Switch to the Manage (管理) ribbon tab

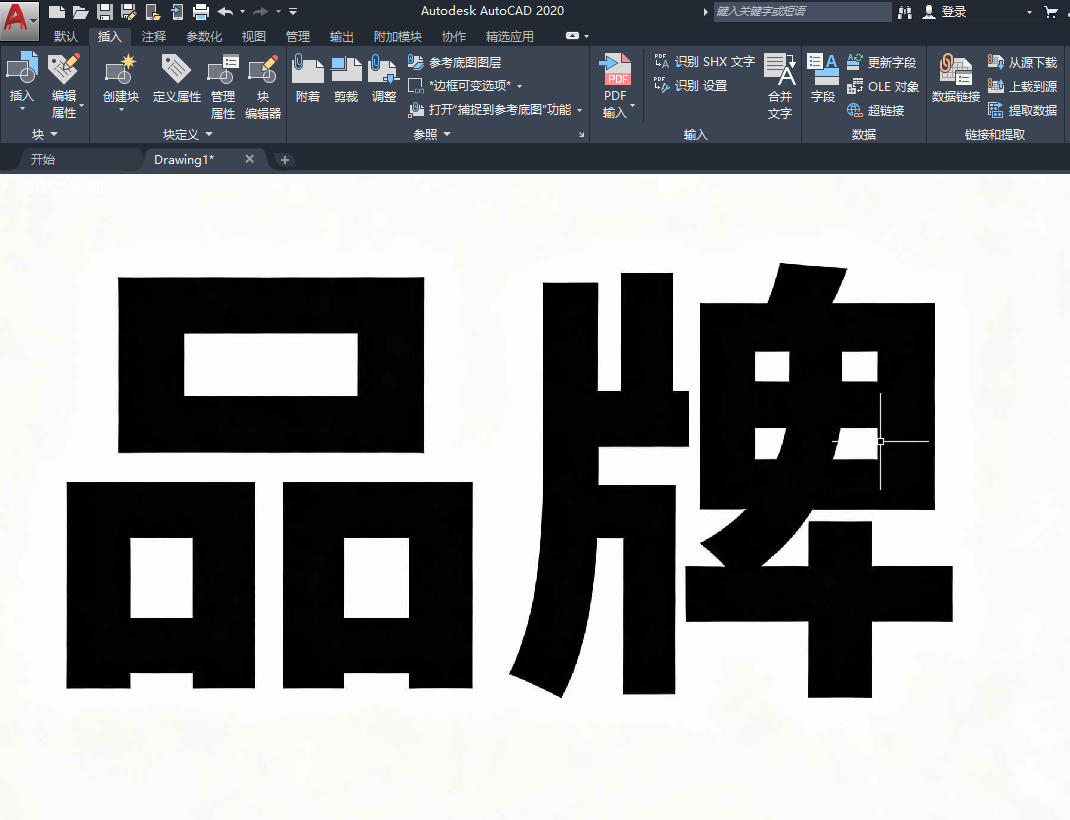point(298,36)
